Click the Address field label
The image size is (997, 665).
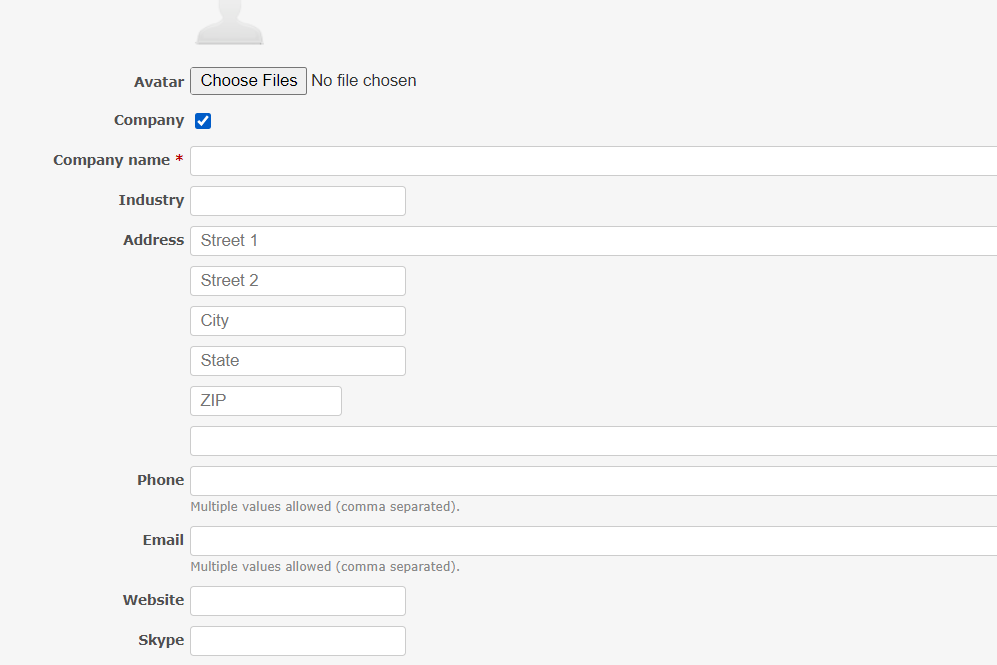153,239
